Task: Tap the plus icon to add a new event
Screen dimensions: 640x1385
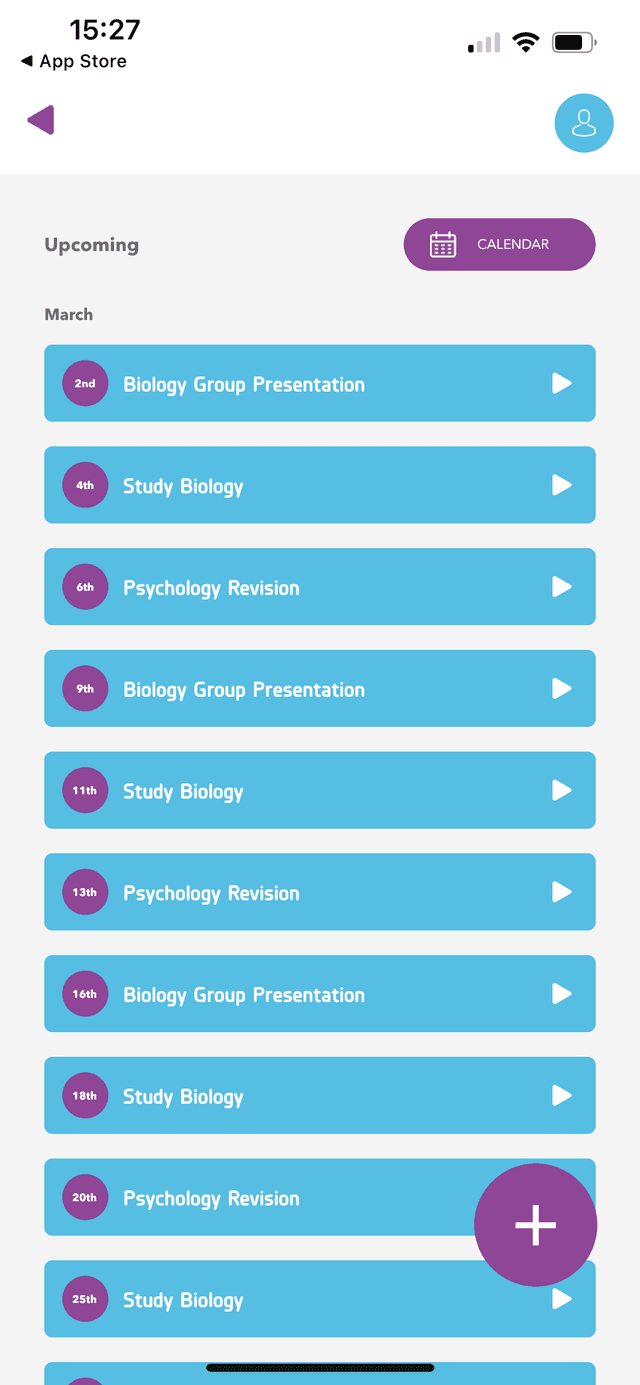Action: tap(535, 1223)
